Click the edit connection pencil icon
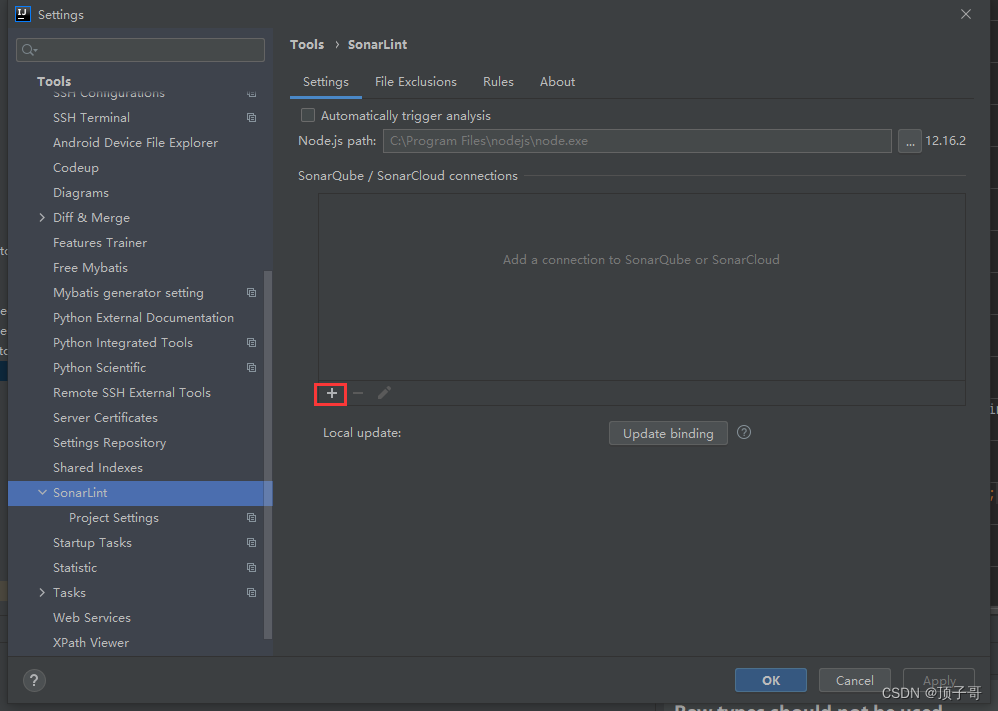 point(384,393)
